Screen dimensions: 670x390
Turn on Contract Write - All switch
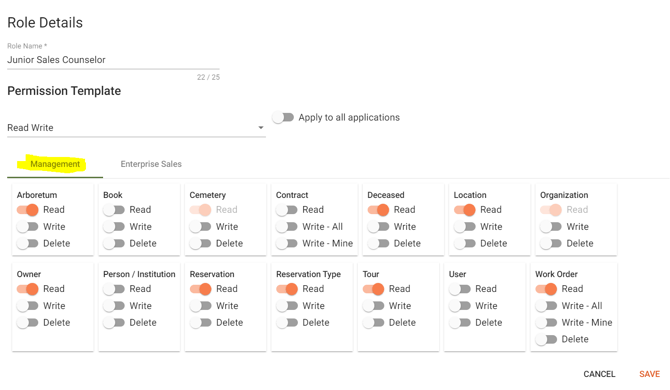(x=287, y=226)
